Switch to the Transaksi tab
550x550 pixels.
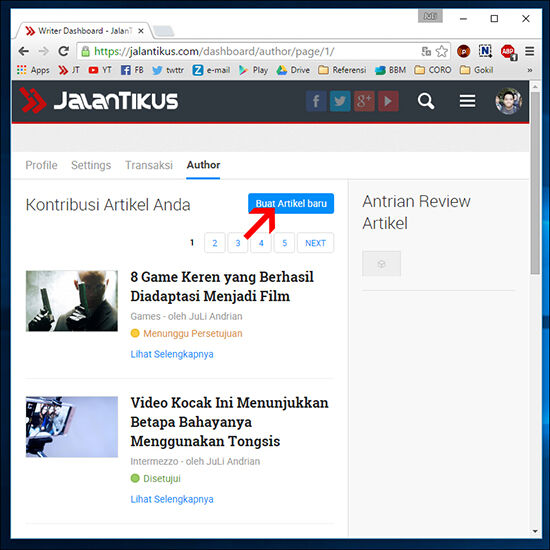pyautogui.click(x=149, y=165)
